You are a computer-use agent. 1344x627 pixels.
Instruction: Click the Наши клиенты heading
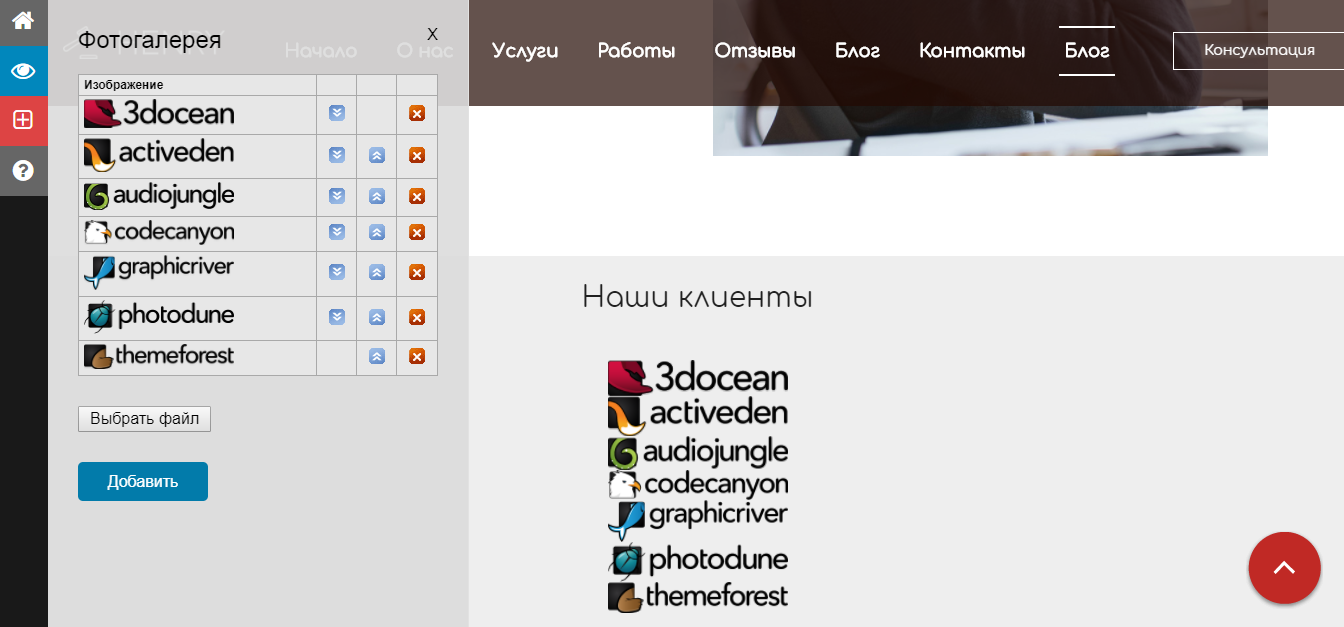tap(697, 297)
